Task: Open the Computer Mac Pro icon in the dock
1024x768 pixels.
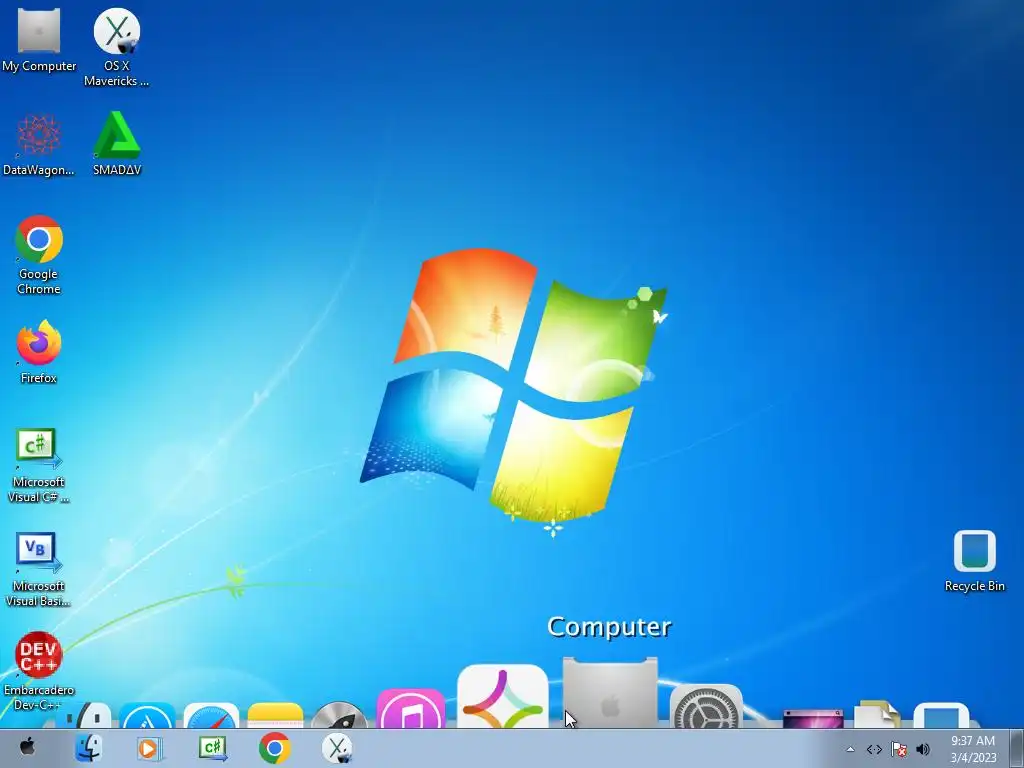Action: pyautogui.click(x=610, y=693)
